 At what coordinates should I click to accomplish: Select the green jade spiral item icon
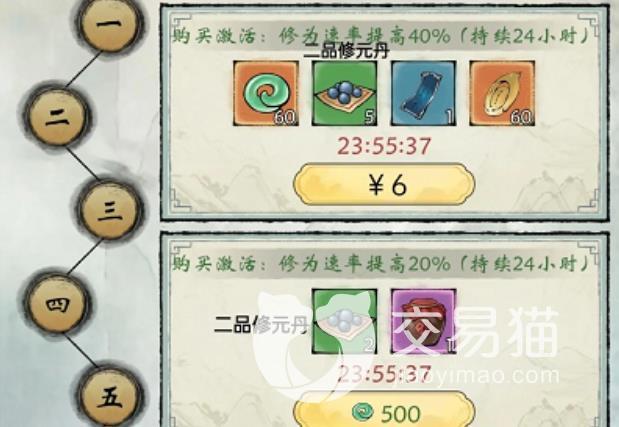(x=266, y=94)
